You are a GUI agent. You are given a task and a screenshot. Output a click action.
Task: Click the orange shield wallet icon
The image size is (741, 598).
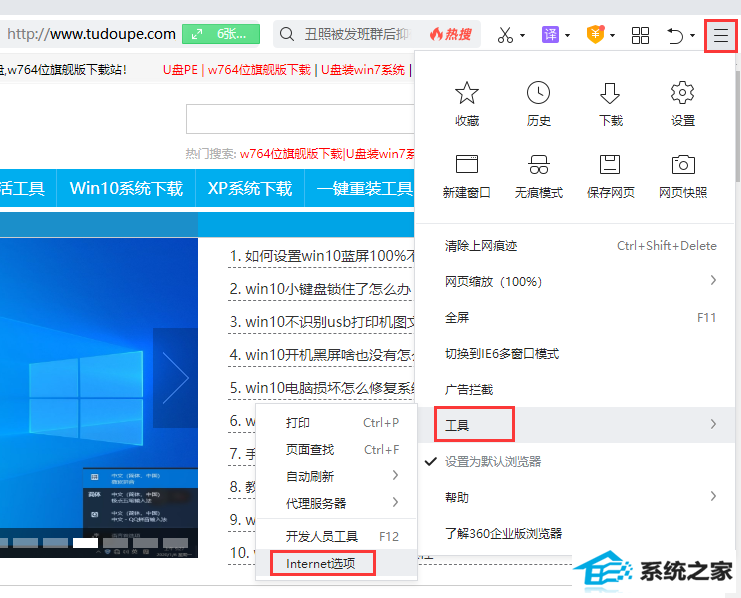(595, 35)
